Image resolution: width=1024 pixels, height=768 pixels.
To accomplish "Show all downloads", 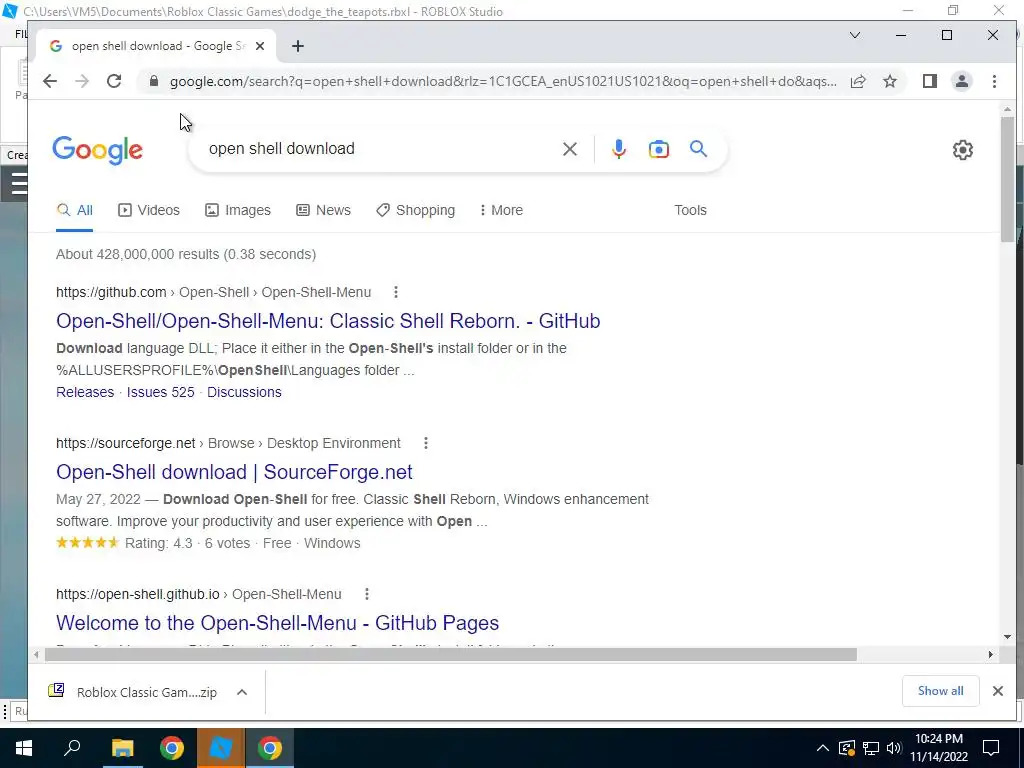I will pos(940,691).
